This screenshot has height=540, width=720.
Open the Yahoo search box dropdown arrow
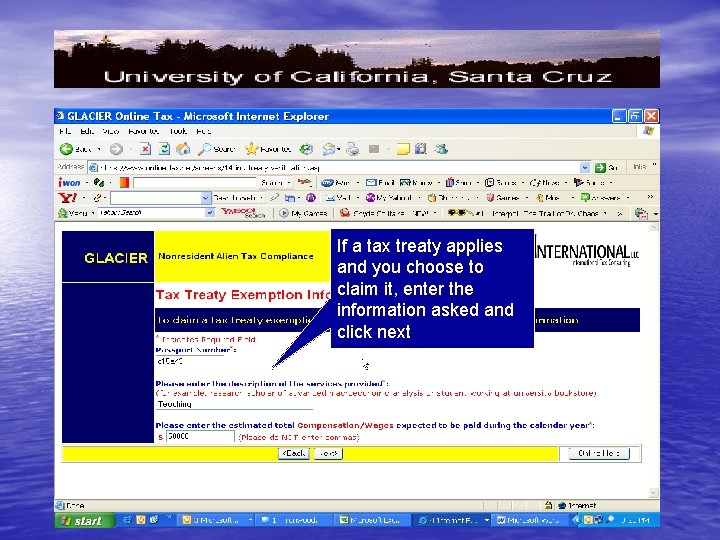pos(205,198)
